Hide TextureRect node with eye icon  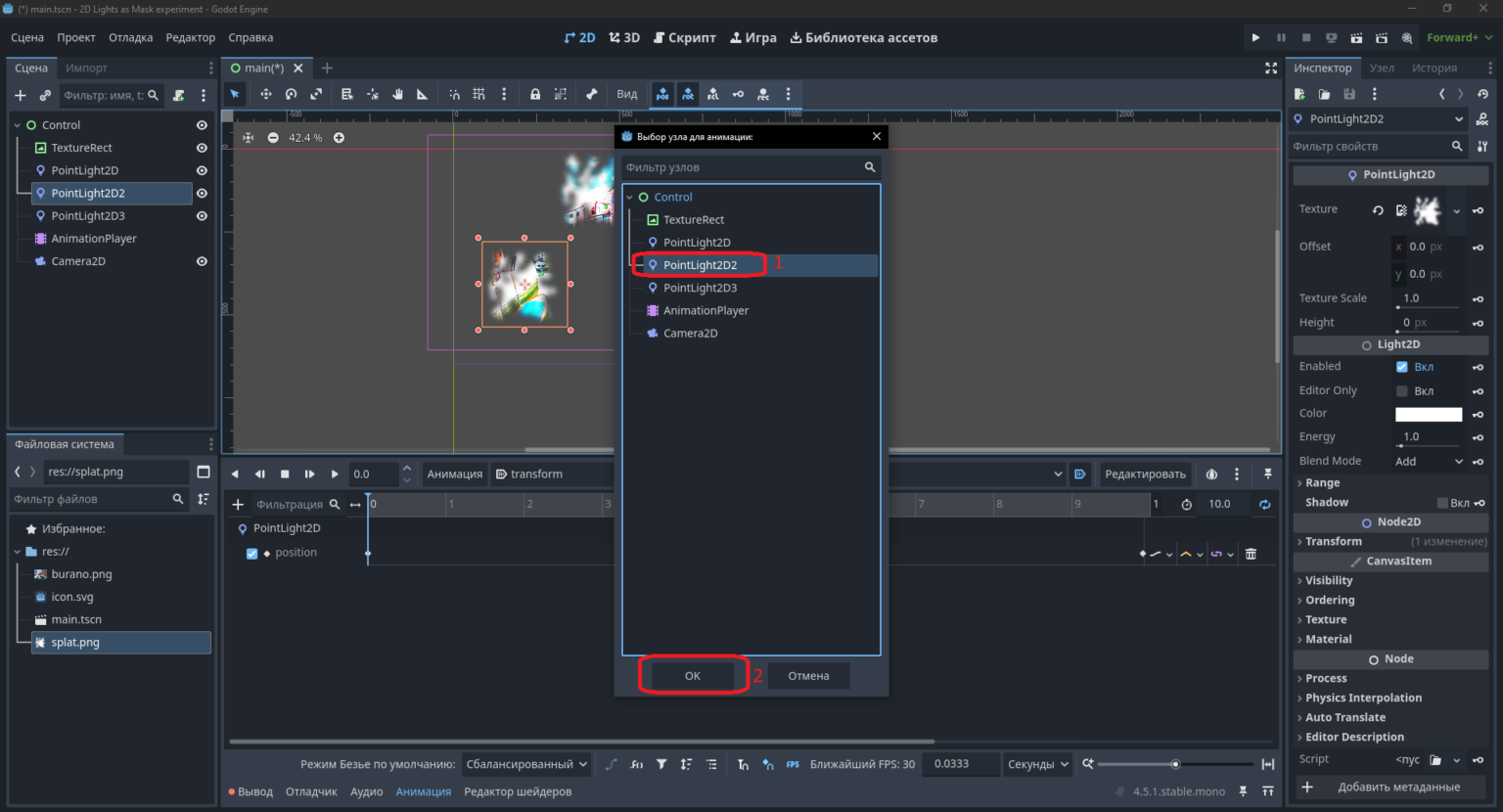pos(202,148)
